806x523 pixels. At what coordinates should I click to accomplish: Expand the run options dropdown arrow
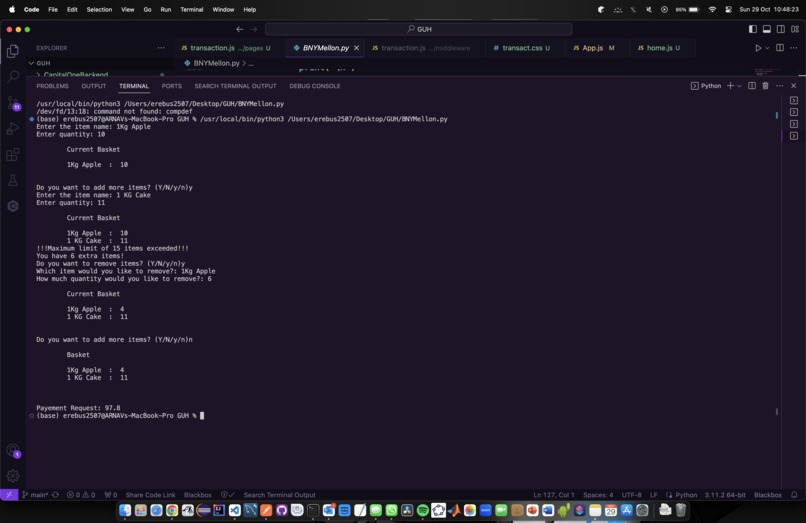(767, 48)
